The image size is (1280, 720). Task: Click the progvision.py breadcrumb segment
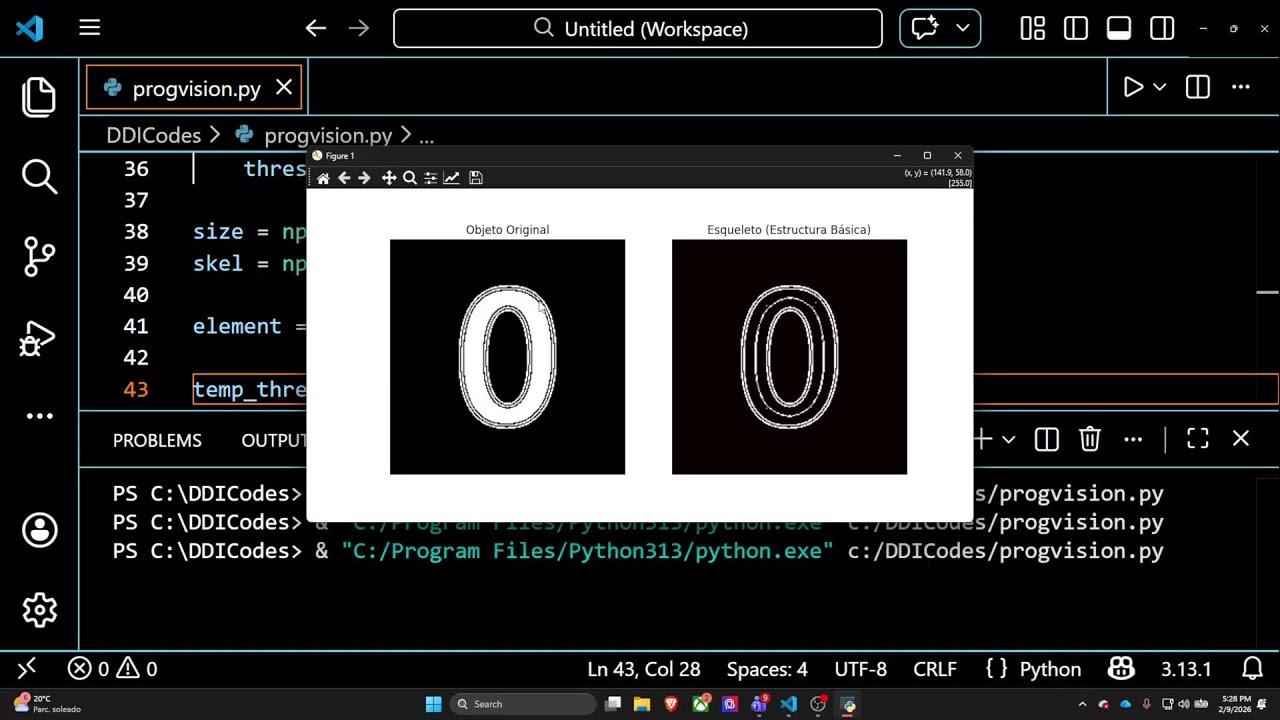point(328,136)
